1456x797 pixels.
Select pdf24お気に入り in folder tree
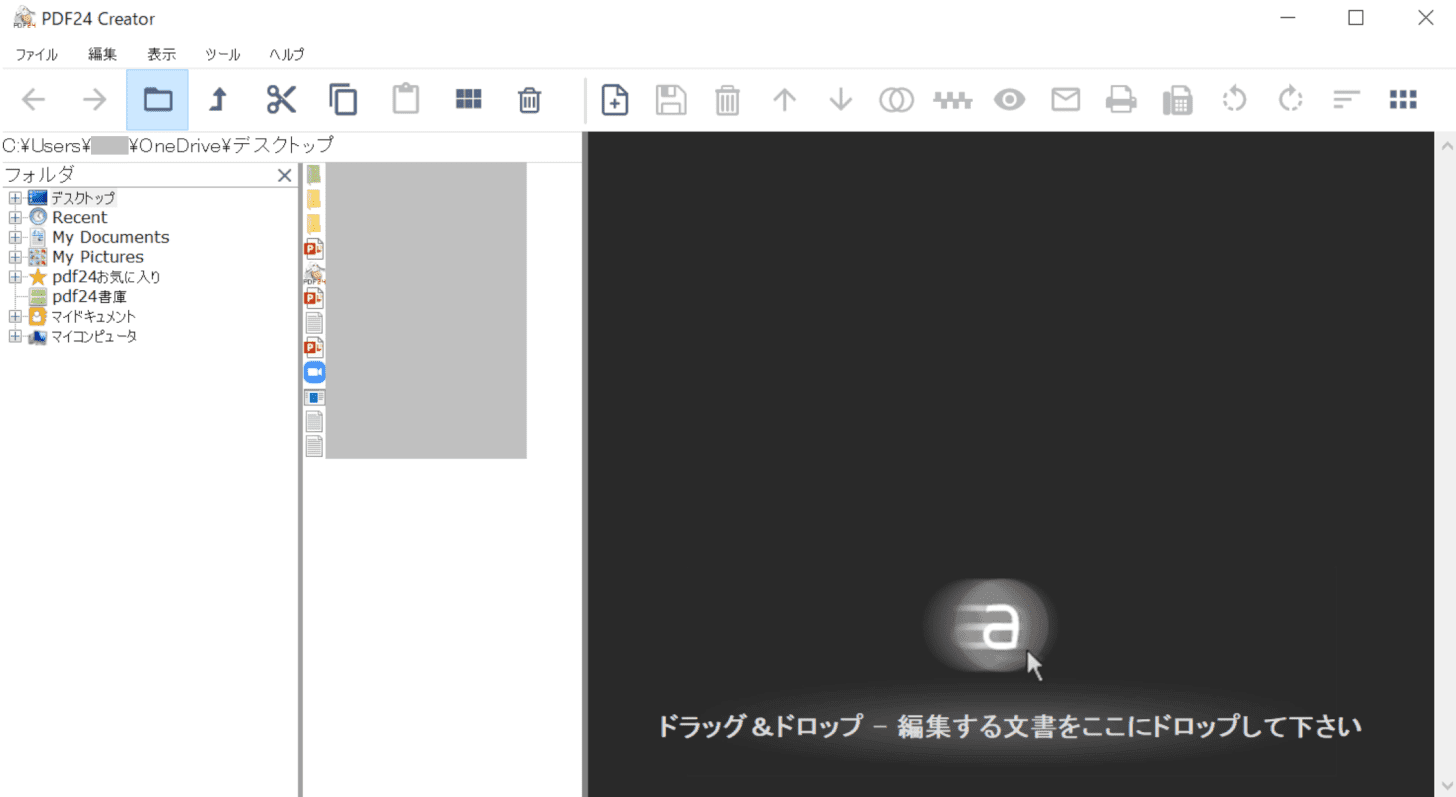(x=106, y=277)
